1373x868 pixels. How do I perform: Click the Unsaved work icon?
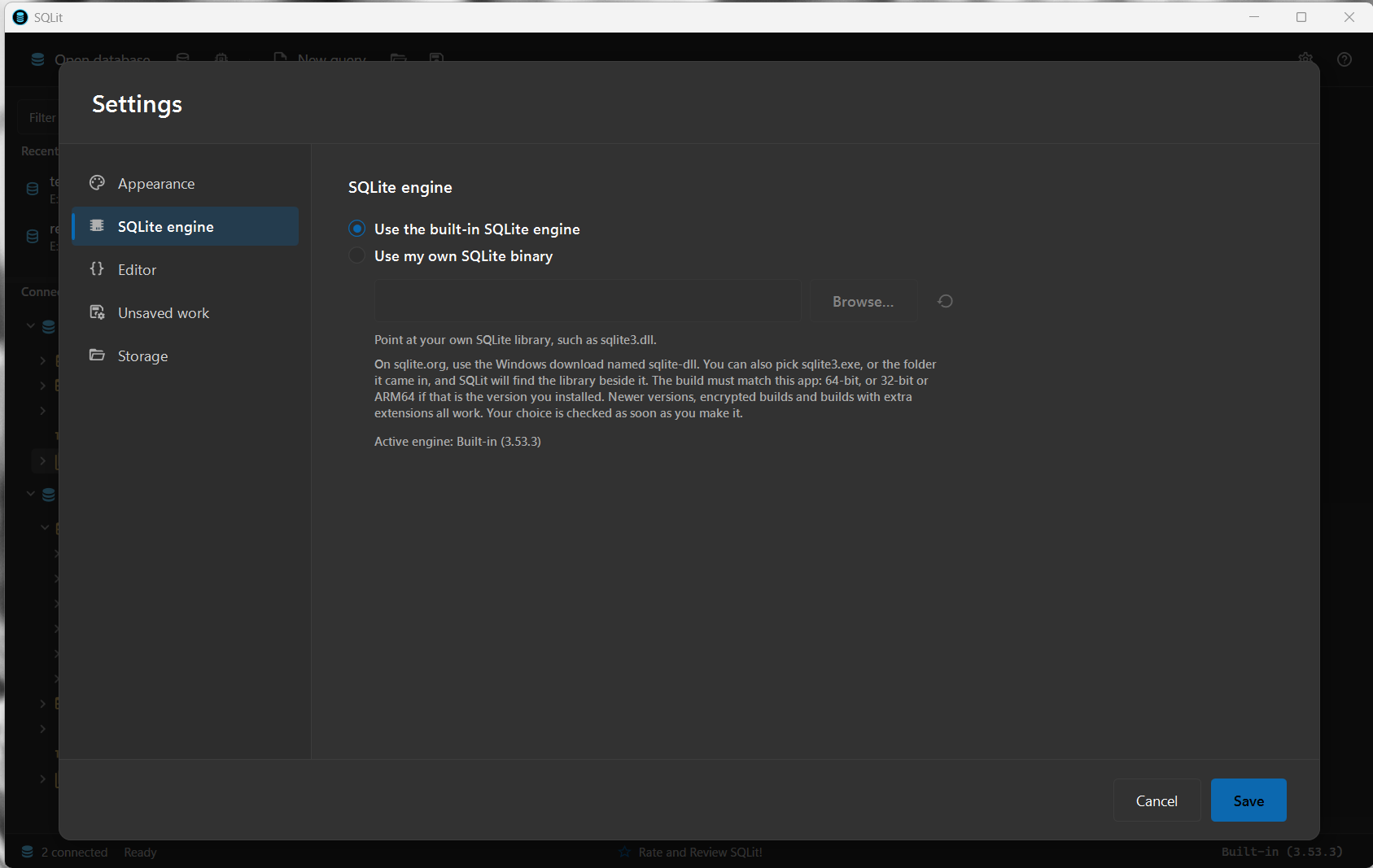coord(97,312)
